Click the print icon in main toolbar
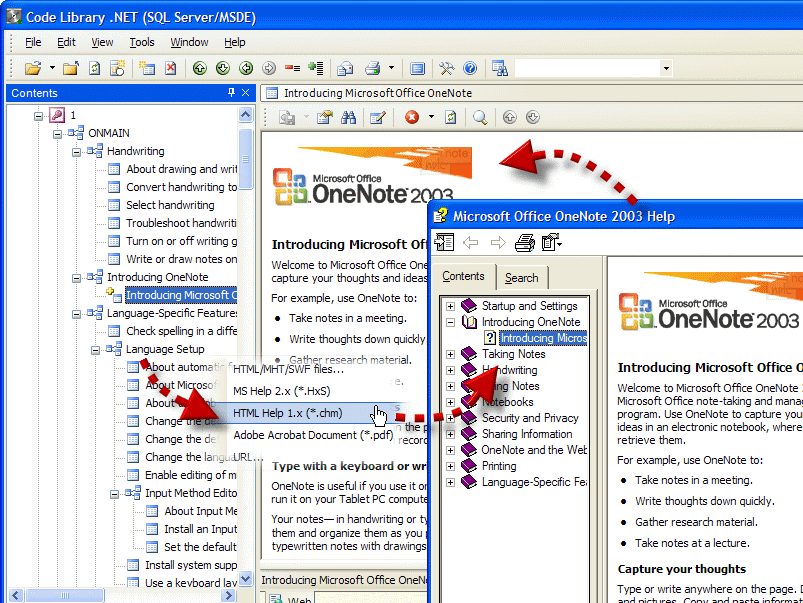The image size is (803, 603). pos(373,68)
